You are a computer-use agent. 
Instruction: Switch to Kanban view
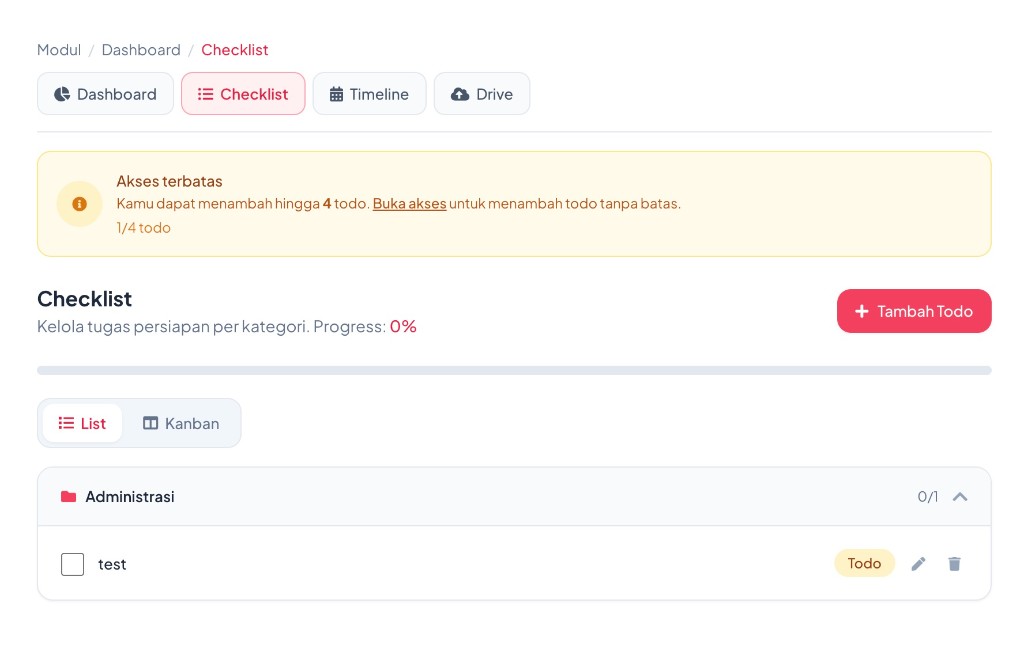pyautogui.click(x=181, y=423)
